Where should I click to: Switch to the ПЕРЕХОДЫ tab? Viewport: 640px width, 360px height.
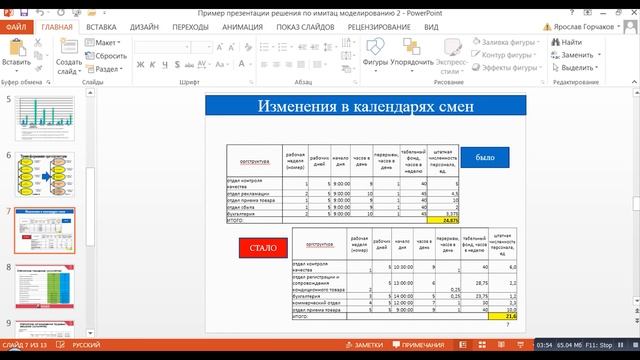click(190, 27)
